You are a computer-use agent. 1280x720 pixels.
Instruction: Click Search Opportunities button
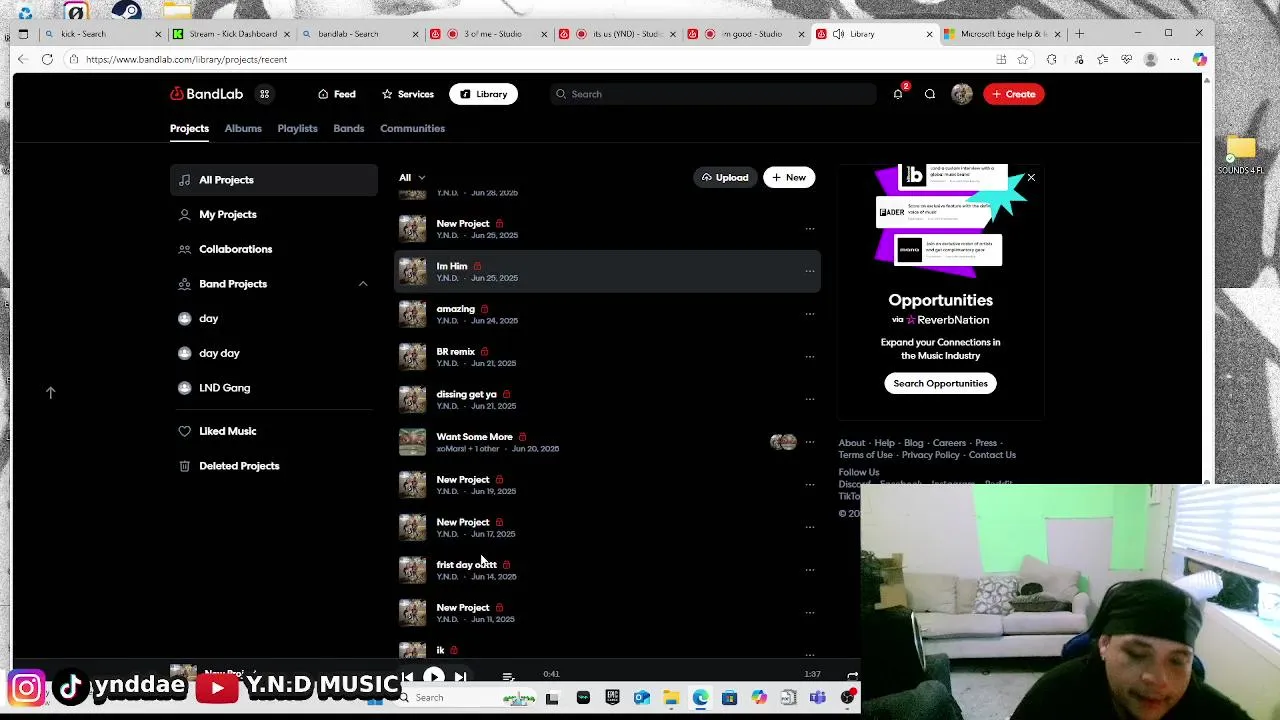[x=940, y=383]
